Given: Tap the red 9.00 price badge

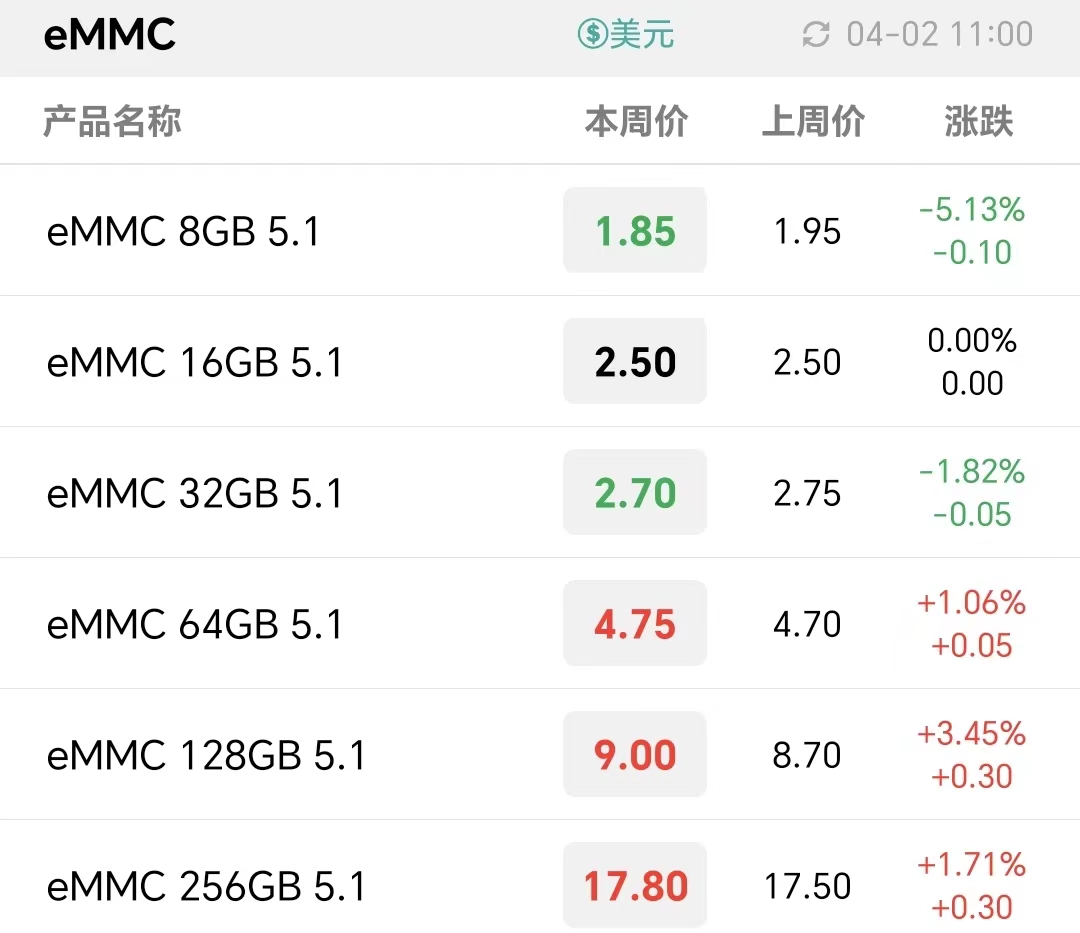Looking at the screenshot, I should 635,754.
